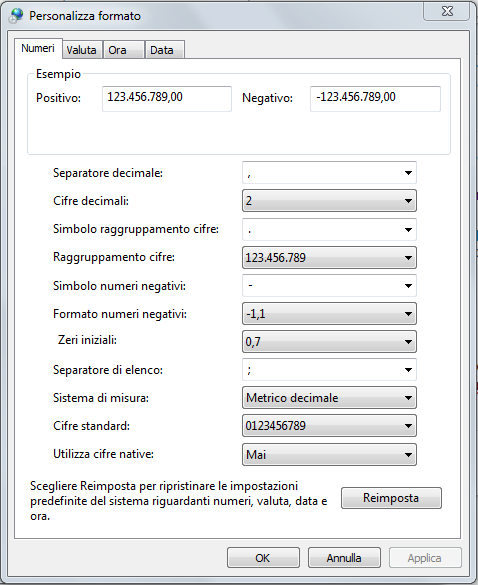
Task: Cancel with the Annulla button
Action: coord(344,558)
